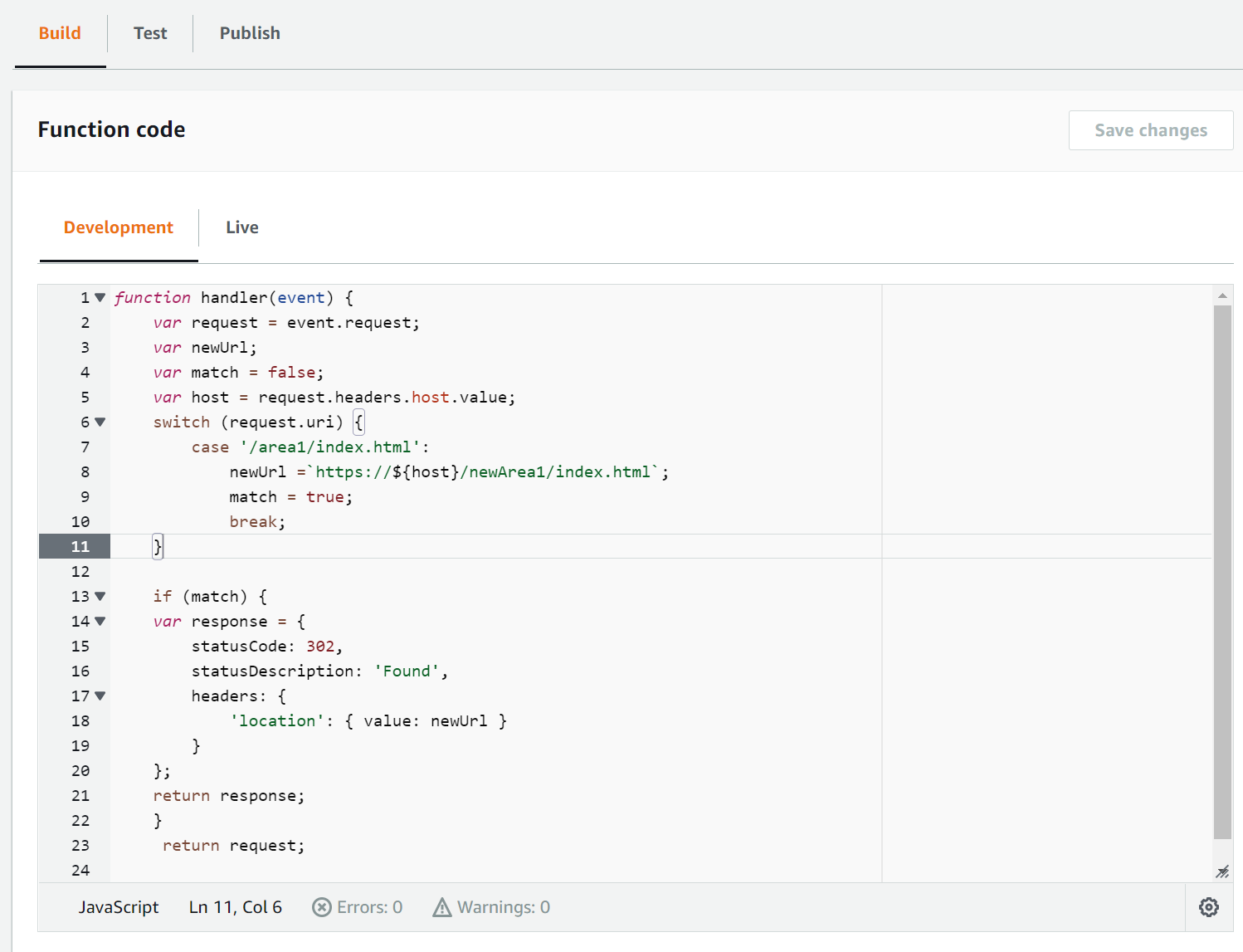
Task: Select the Build tab
Action: (60, 33)
